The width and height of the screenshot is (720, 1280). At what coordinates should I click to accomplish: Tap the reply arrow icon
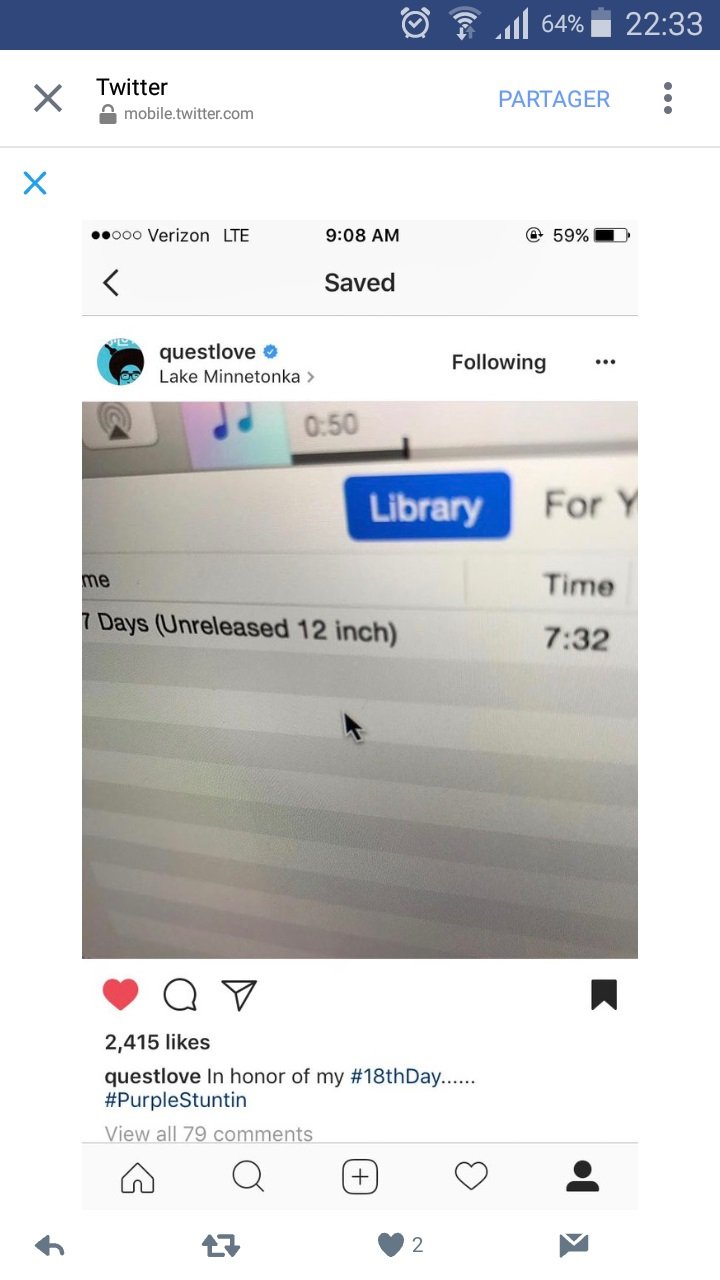tap(50, 1245)
